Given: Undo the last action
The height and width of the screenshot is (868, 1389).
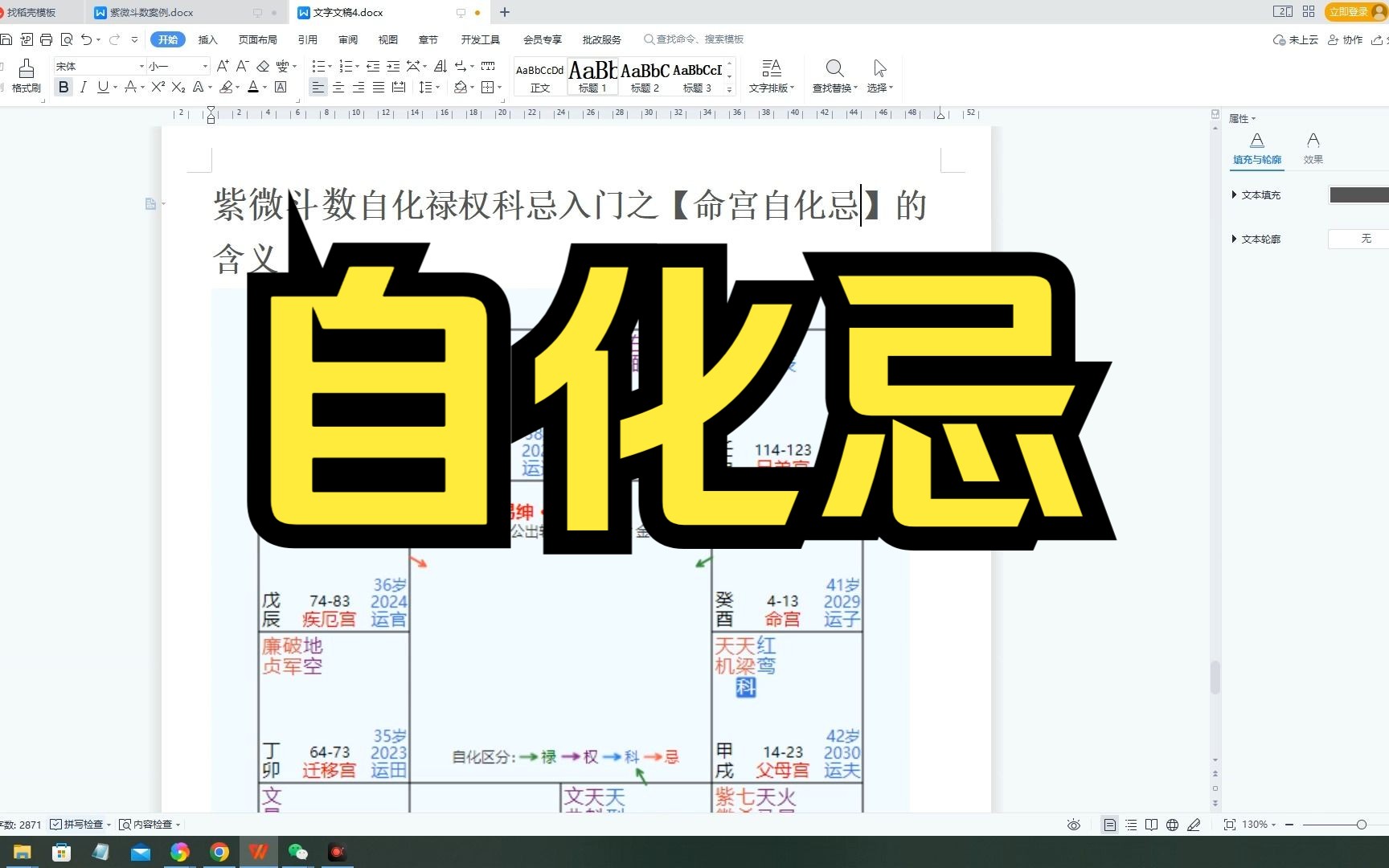Looking at the screenshot, I should [86, 39].
